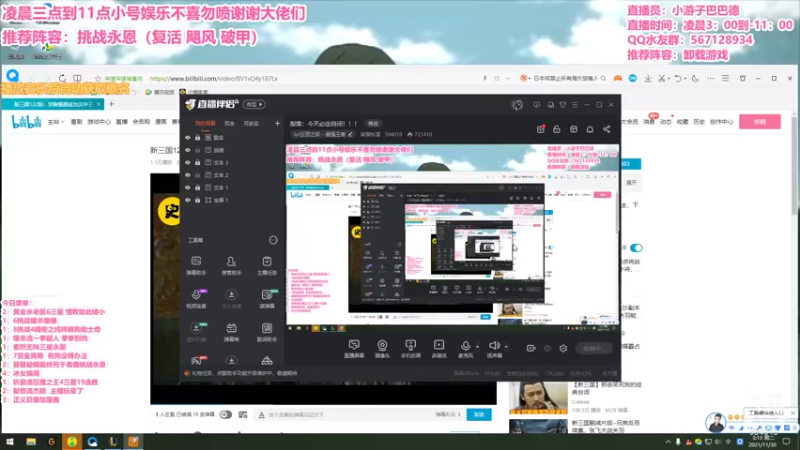Open the 房管助手 tool
This screenshot has width=800, height=450.
(x=231, y=265)
